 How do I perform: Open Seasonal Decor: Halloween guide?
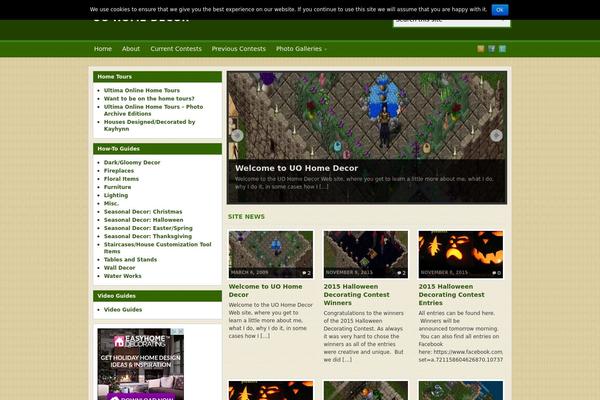pos(143,220)
